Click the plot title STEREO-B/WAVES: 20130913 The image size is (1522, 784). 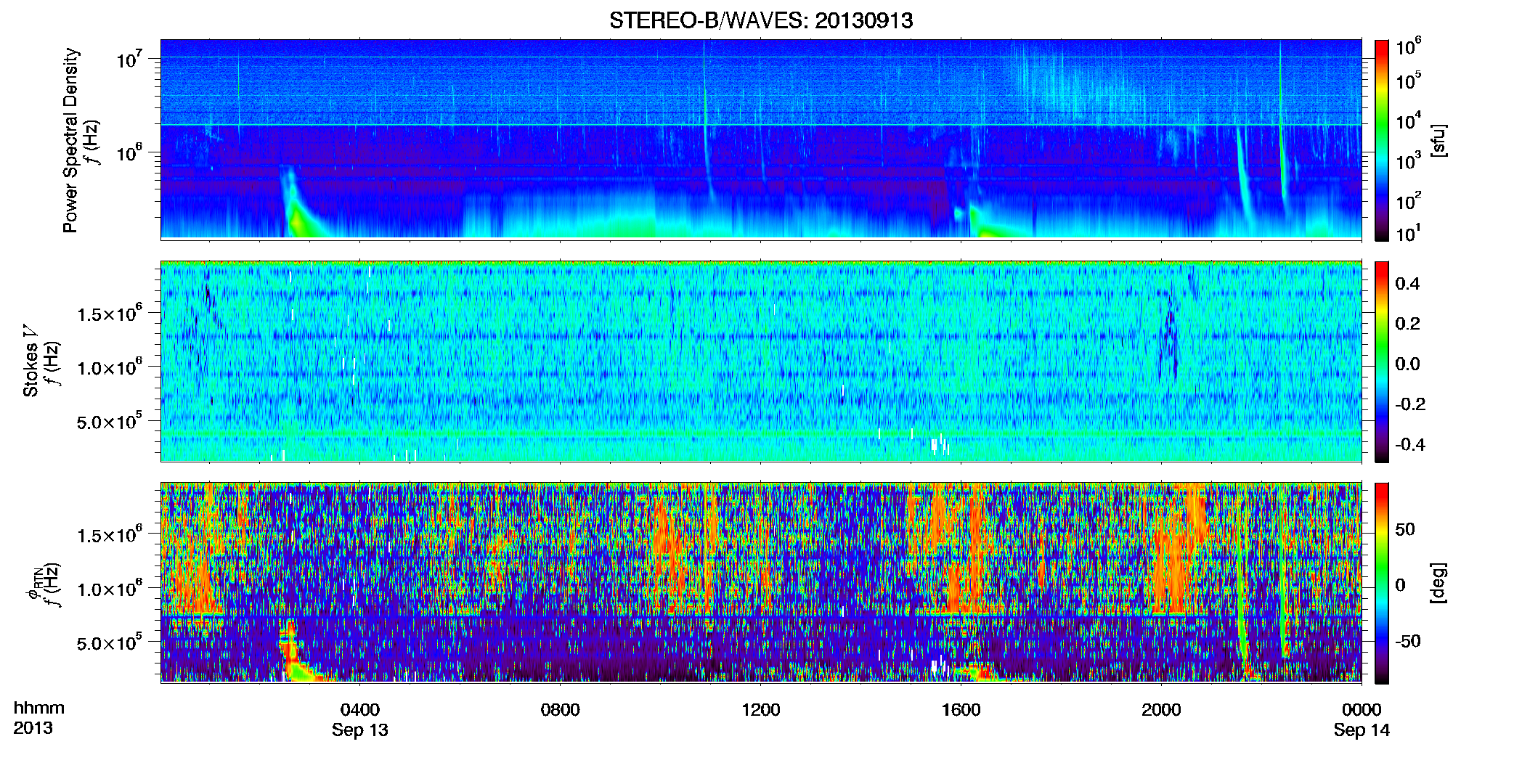pyautogui.click(x=761, y=20)
